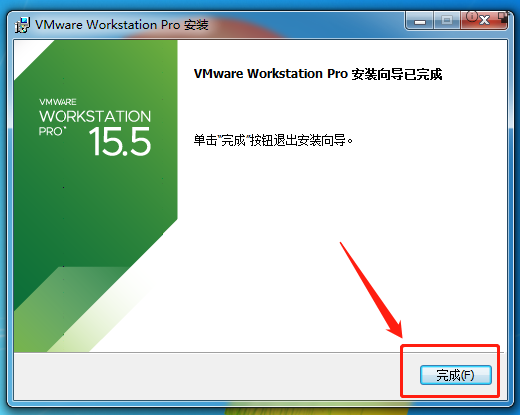Minimize the VMware installer window
Image resolution: width=520 pixels, height=415 pixels.
click(x=420, y=21)
